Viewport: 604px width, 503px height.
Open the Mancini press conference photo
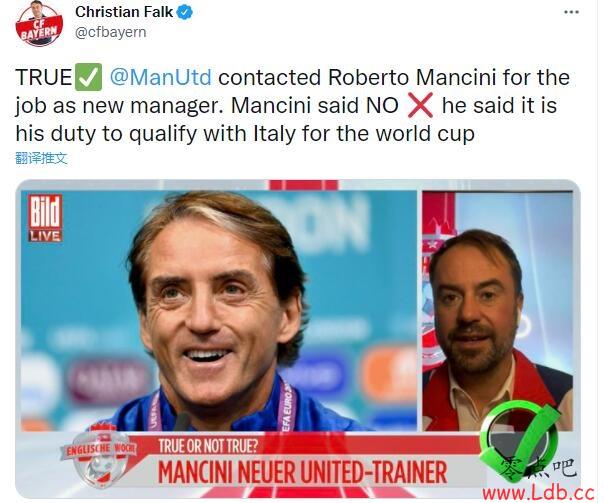219,310
